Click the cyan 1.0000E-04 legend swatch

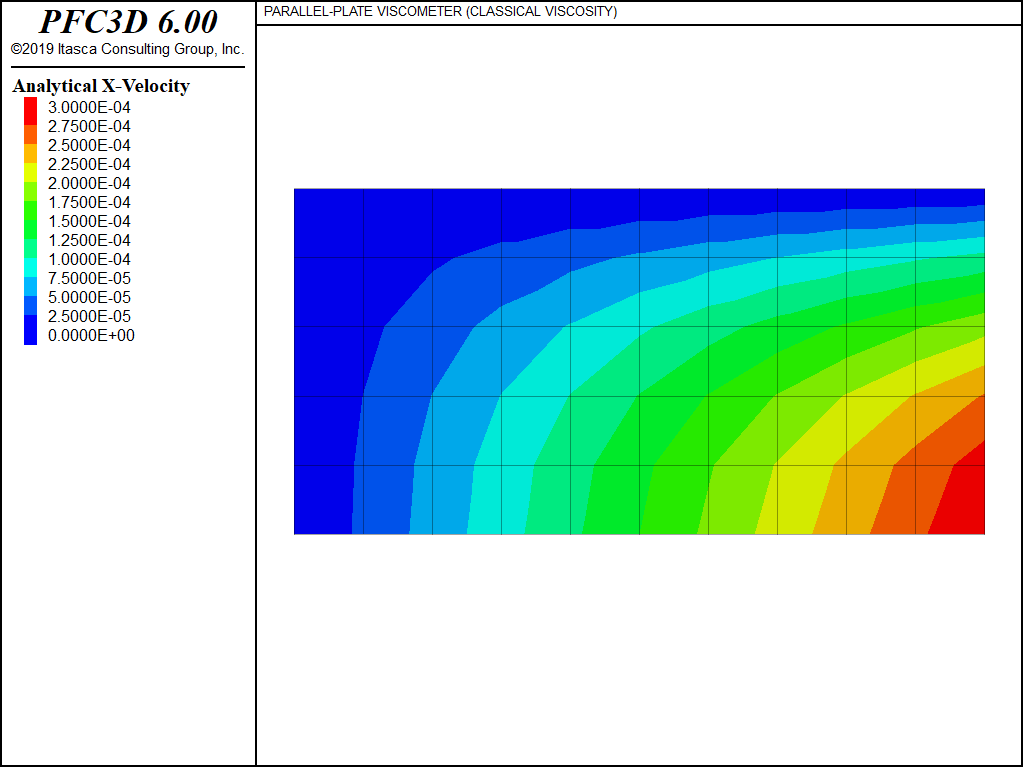[x=31, y=268]
